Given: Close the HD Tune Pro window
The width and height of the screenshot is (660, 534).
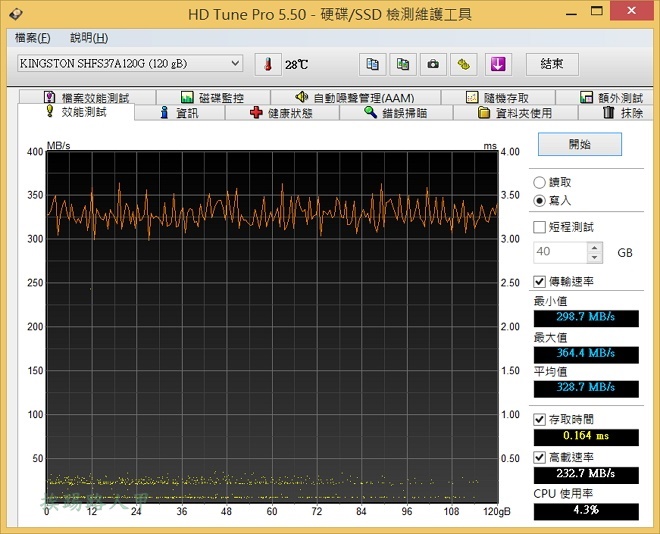Looking at the screenshot, I should (x=631, y=11).
